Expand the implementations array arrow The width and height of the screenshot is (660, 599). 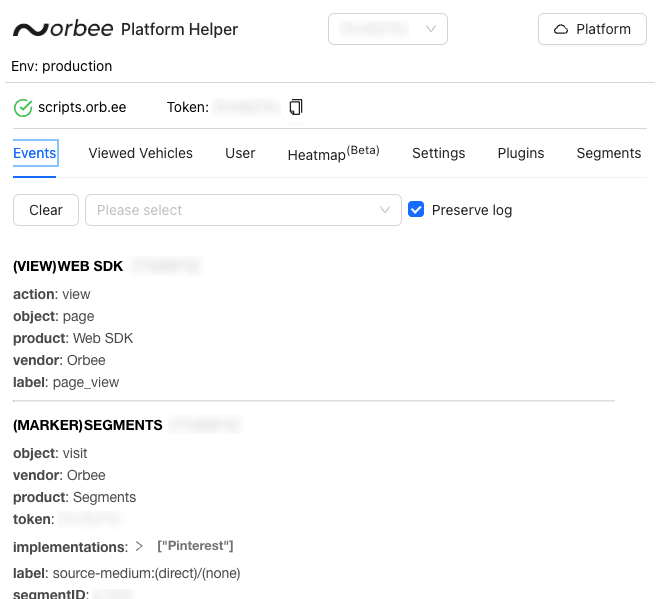[x=139, y=546]
